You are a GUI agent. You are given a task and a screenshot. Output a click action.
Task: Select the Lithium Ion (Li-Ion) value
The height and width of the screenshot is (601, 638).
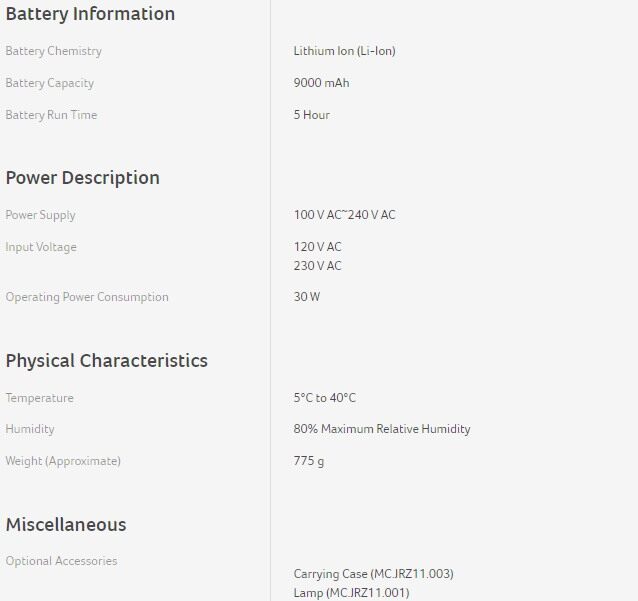(344, 51)
